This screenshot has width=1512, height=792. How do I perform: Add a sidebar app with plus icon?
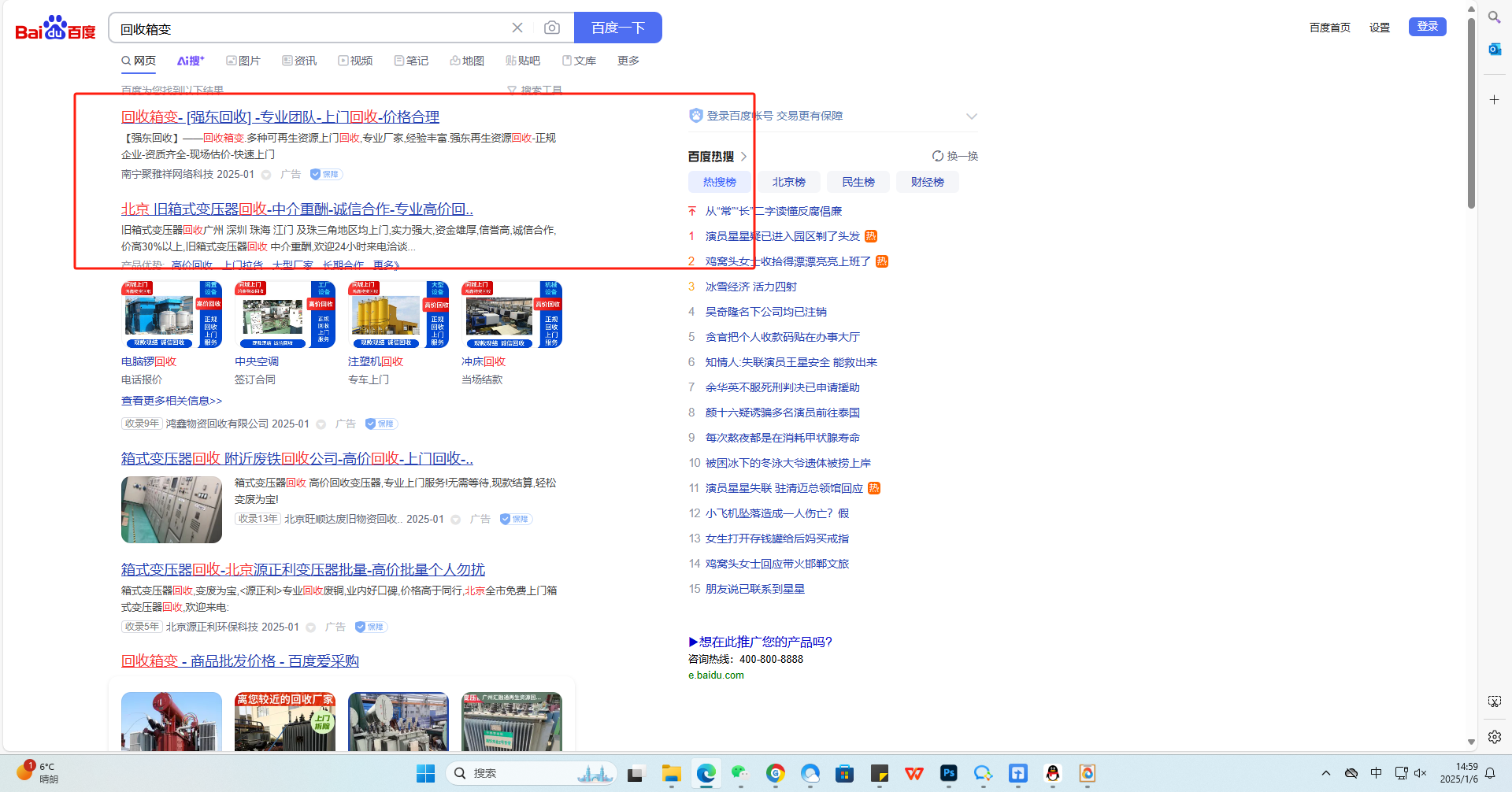click(x=1494, y=100)
